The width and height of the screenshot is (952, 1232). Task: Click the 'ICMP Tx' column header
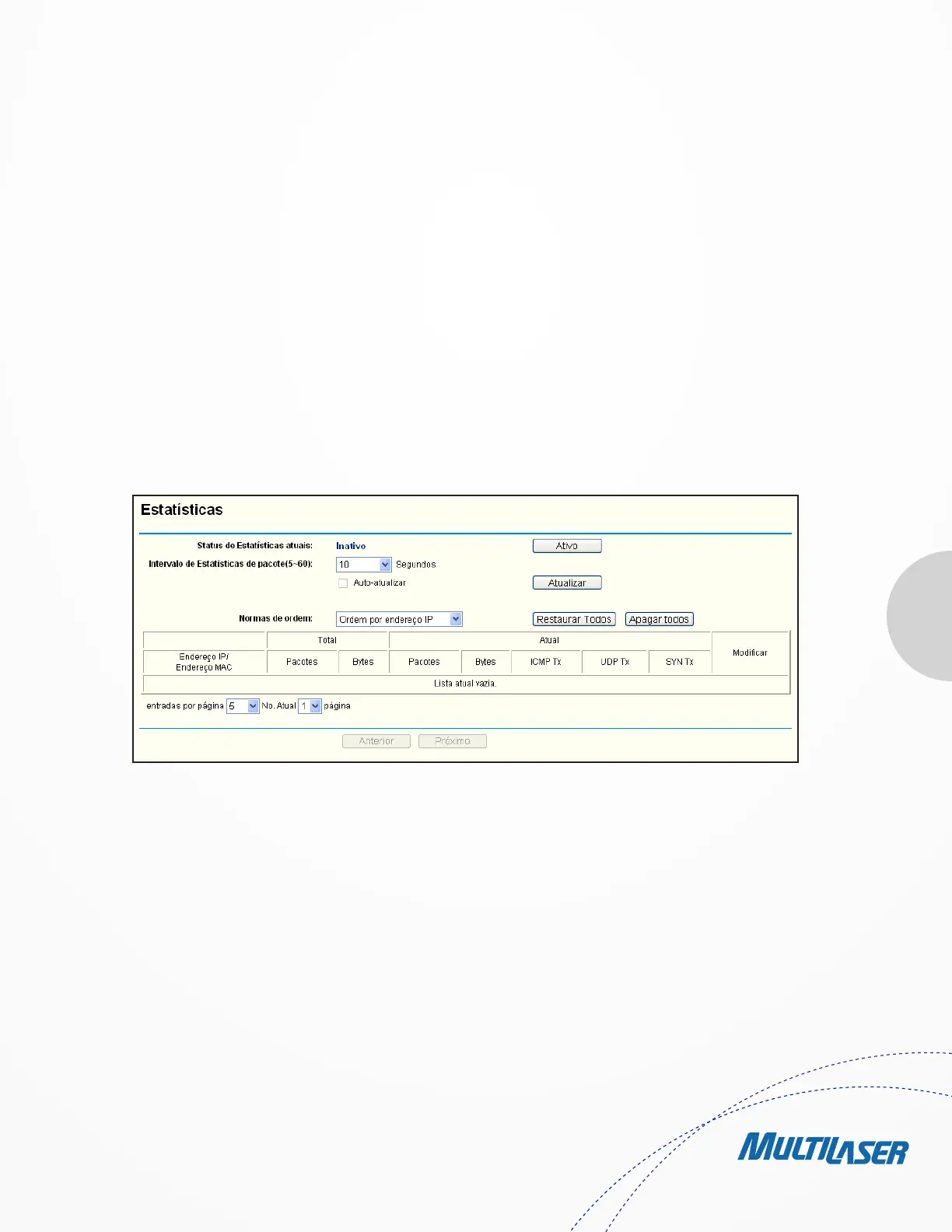click(546, 662)
